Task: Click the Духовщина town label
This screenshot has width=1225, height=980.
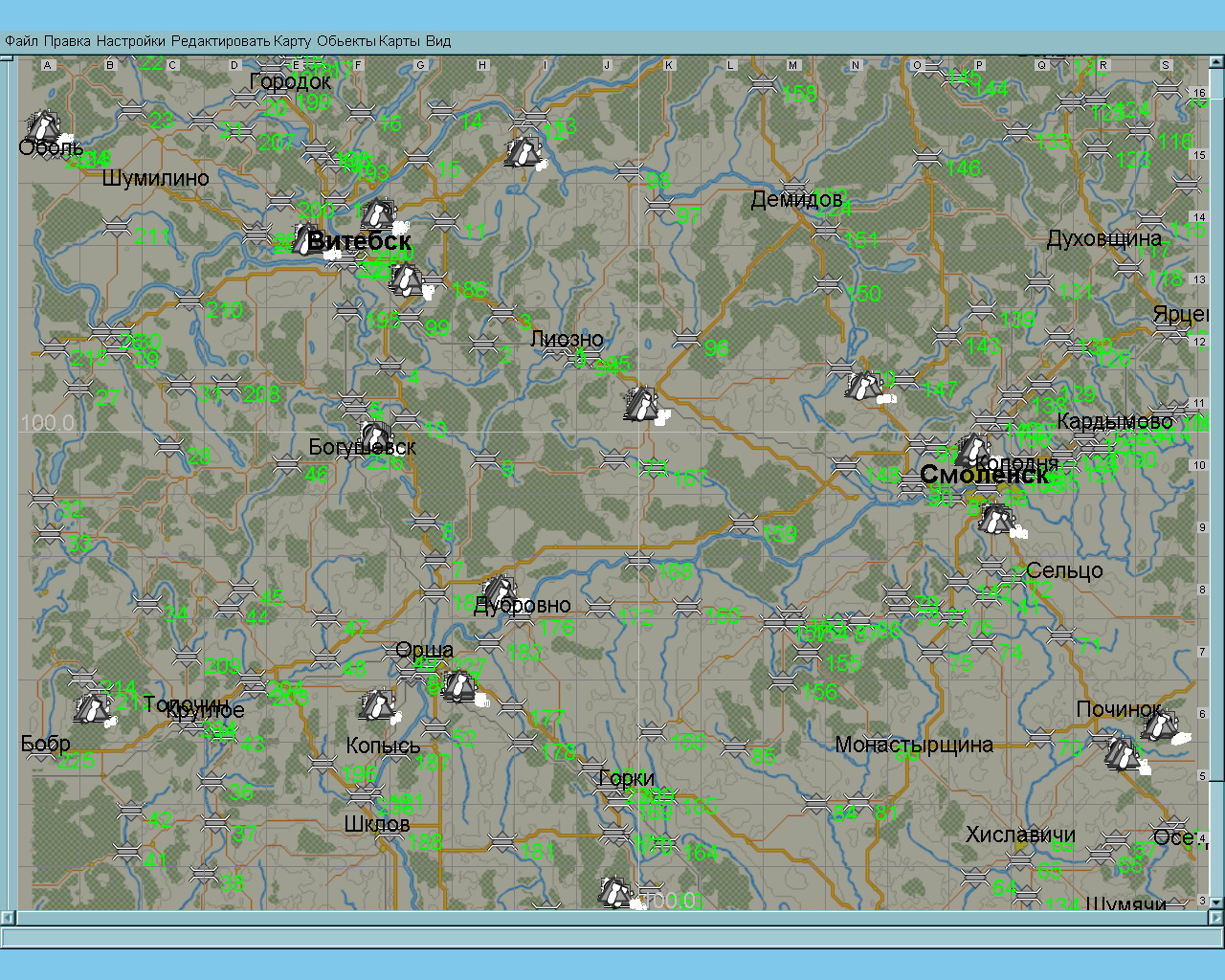Action: tap(1104, 238)
